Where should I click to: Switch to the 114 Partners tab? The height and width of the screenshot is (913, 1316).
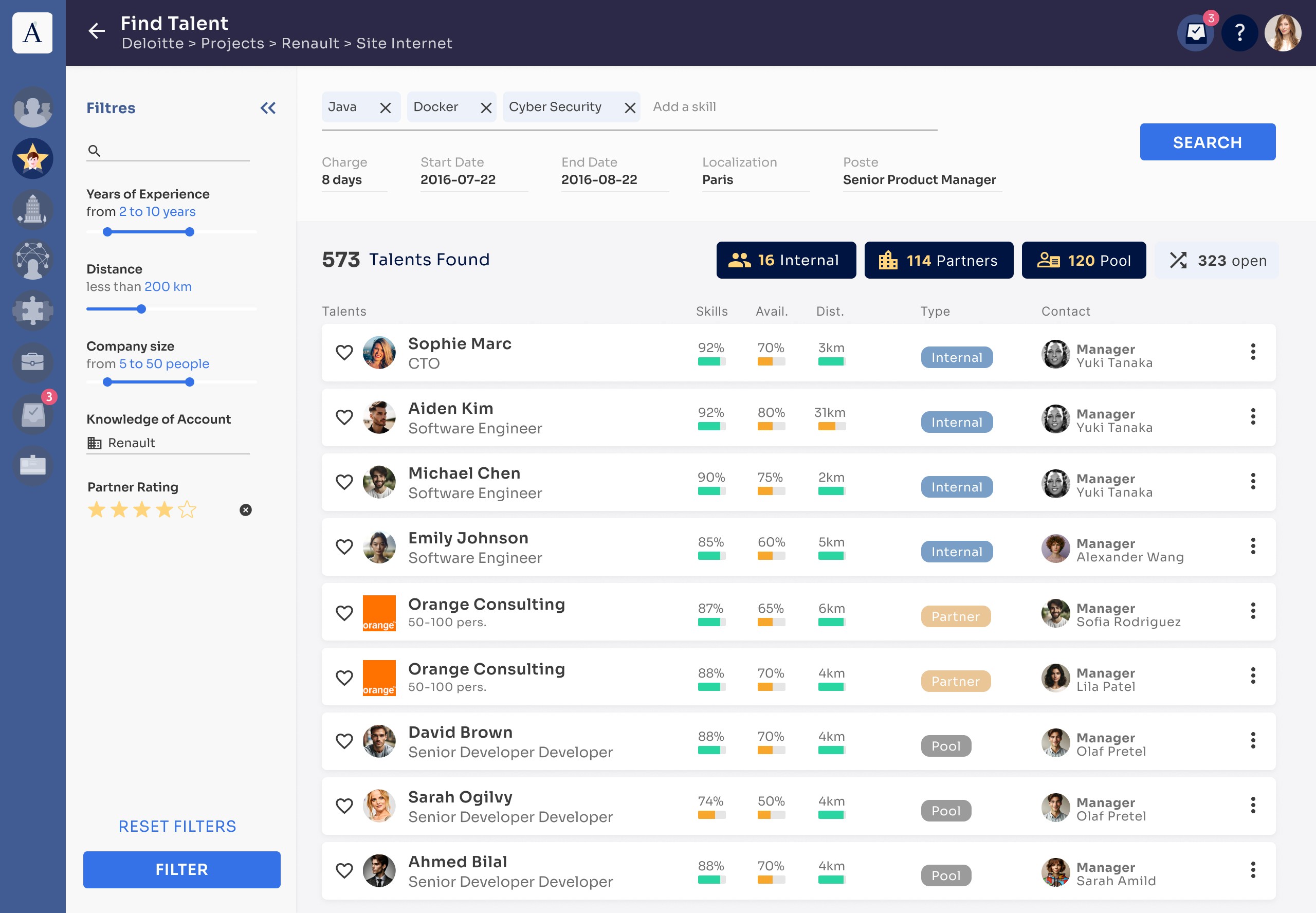(x=939, y=260)
